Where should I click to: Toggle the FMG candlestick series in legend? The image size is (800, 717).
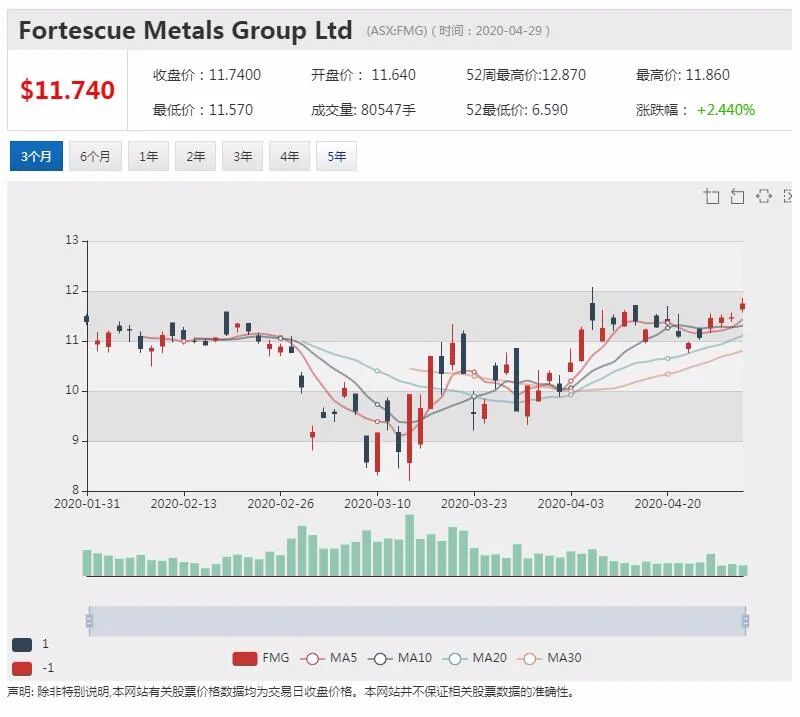(x=261, y=658)
